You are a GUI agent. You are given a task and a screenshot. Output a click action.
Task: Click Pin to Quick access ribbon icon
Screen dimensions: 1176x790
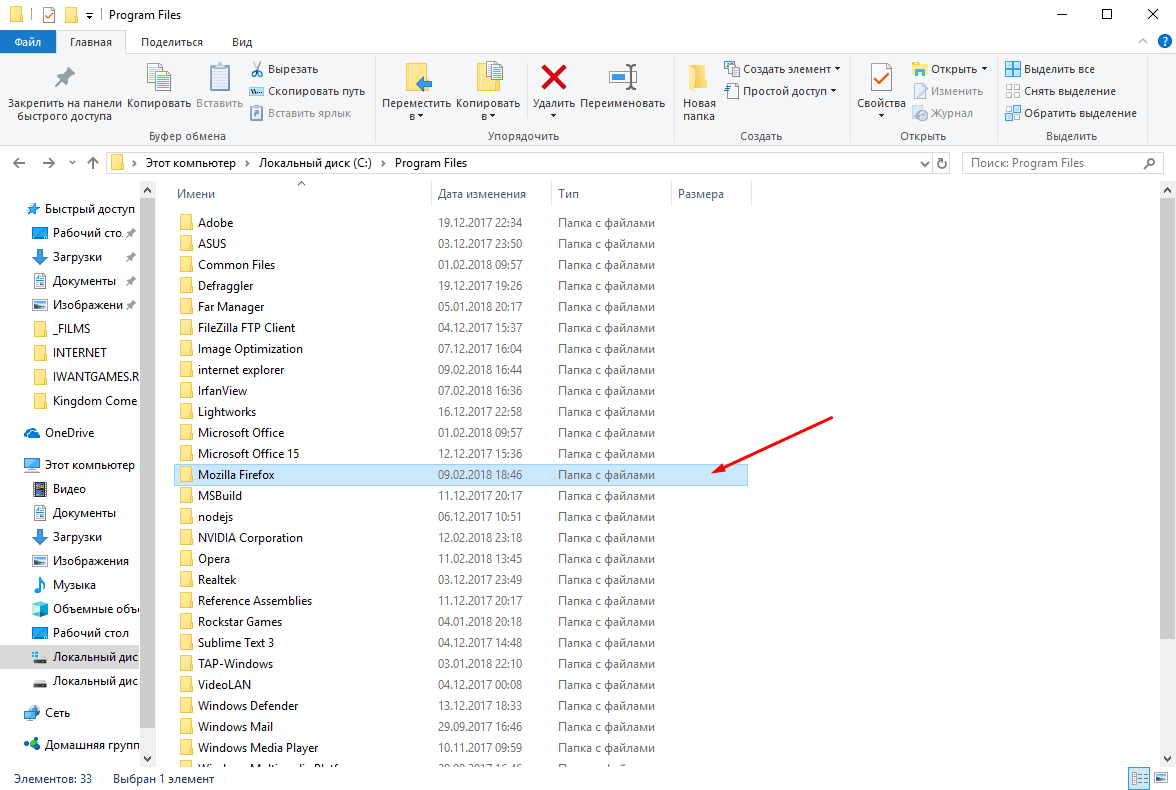[x=64, y=77]
